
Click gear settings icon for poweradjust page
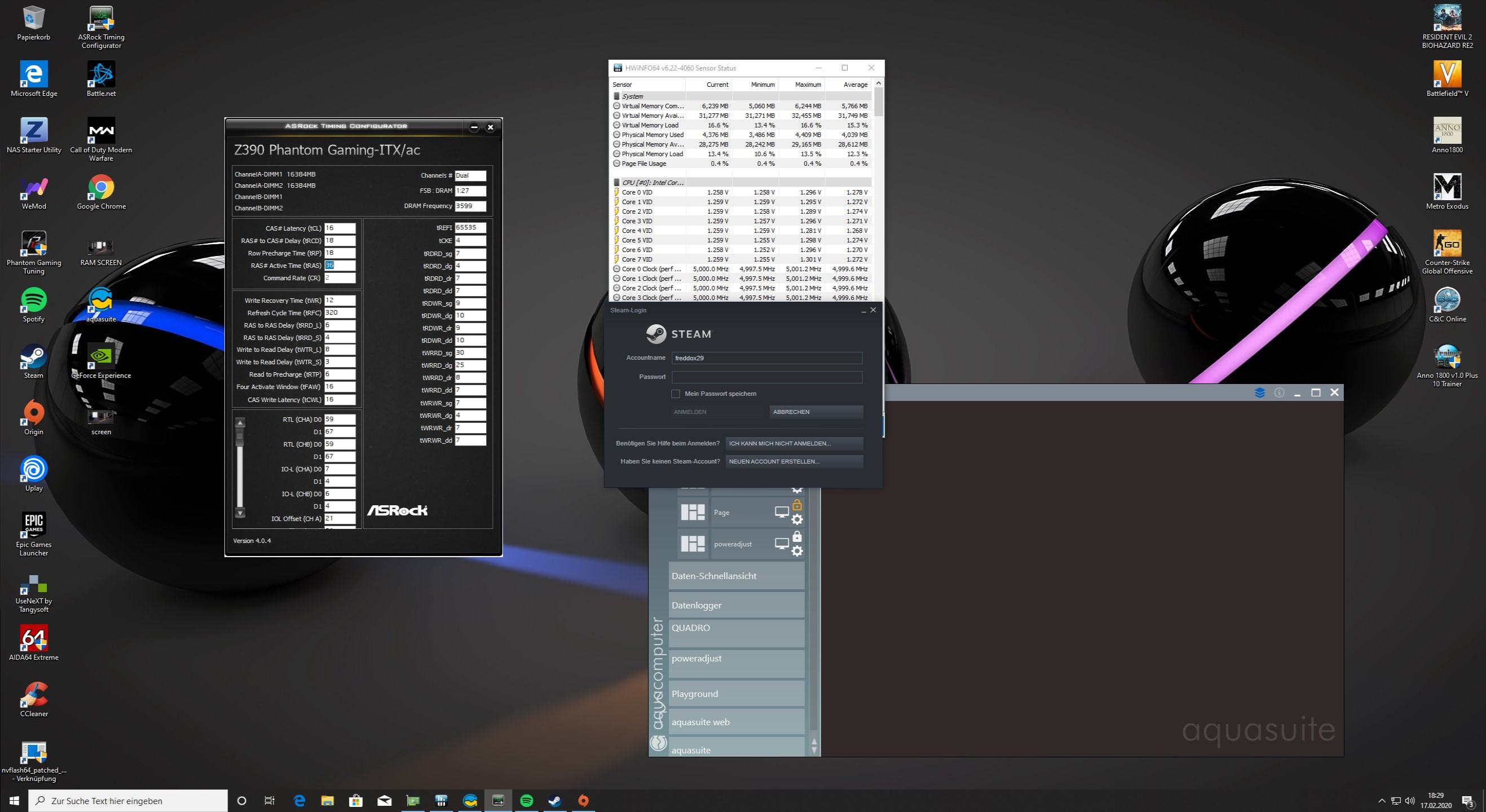[x=797, y=551]
